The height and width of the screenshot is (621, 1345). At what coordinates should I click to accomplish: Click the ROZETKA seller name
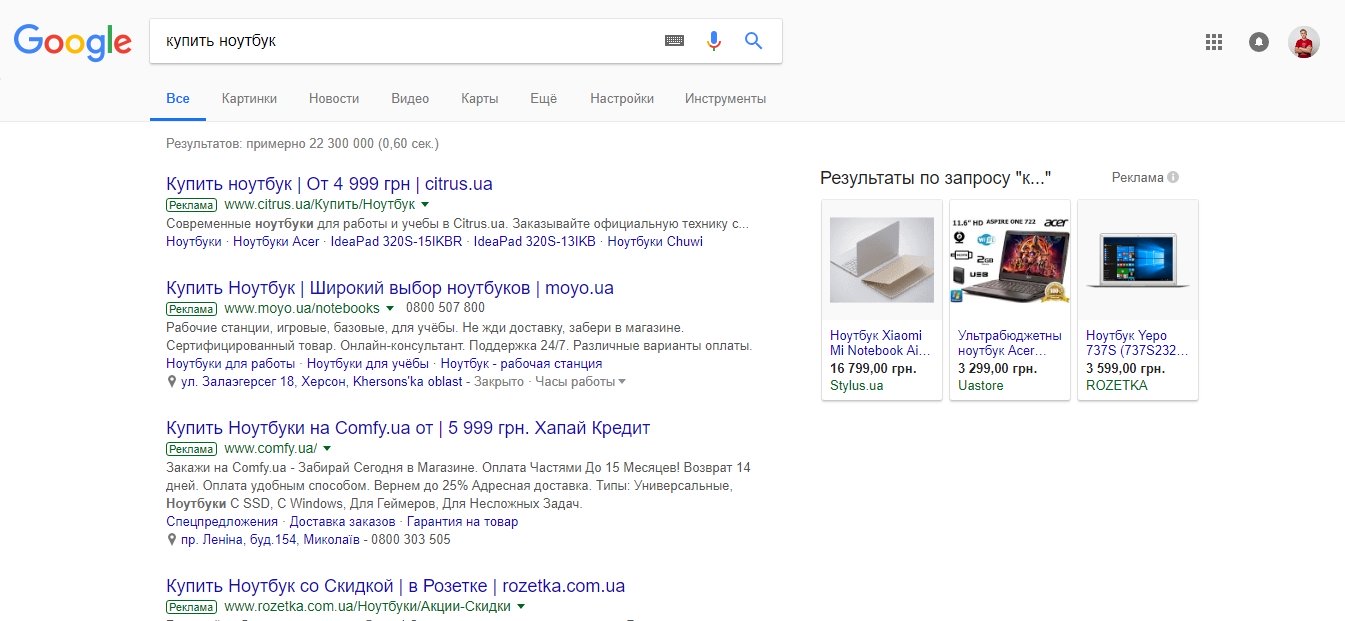[1117, 385]
